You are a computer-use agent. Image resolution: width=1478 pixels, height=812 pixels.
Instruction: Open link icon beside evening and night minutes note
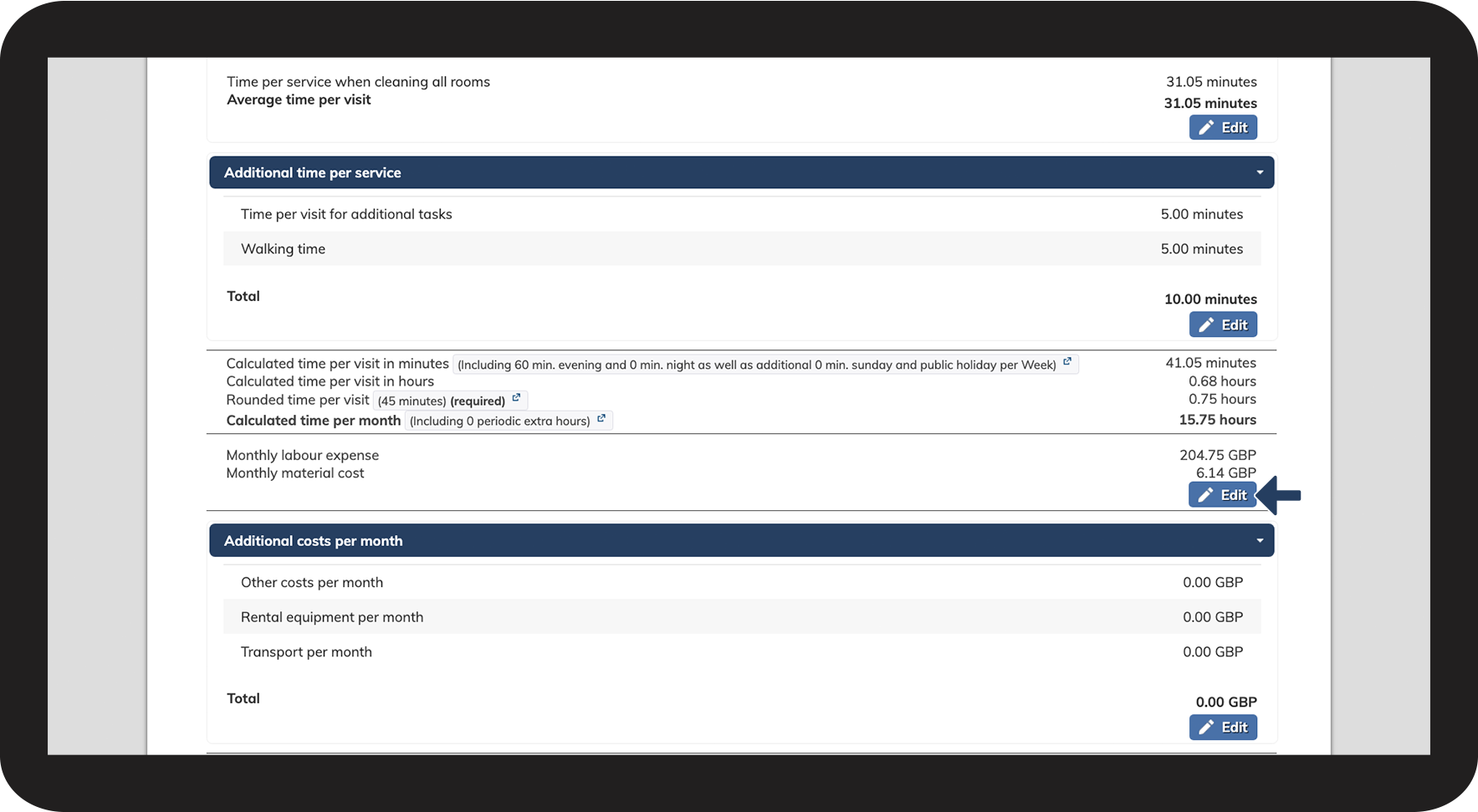click(1067, 362)
